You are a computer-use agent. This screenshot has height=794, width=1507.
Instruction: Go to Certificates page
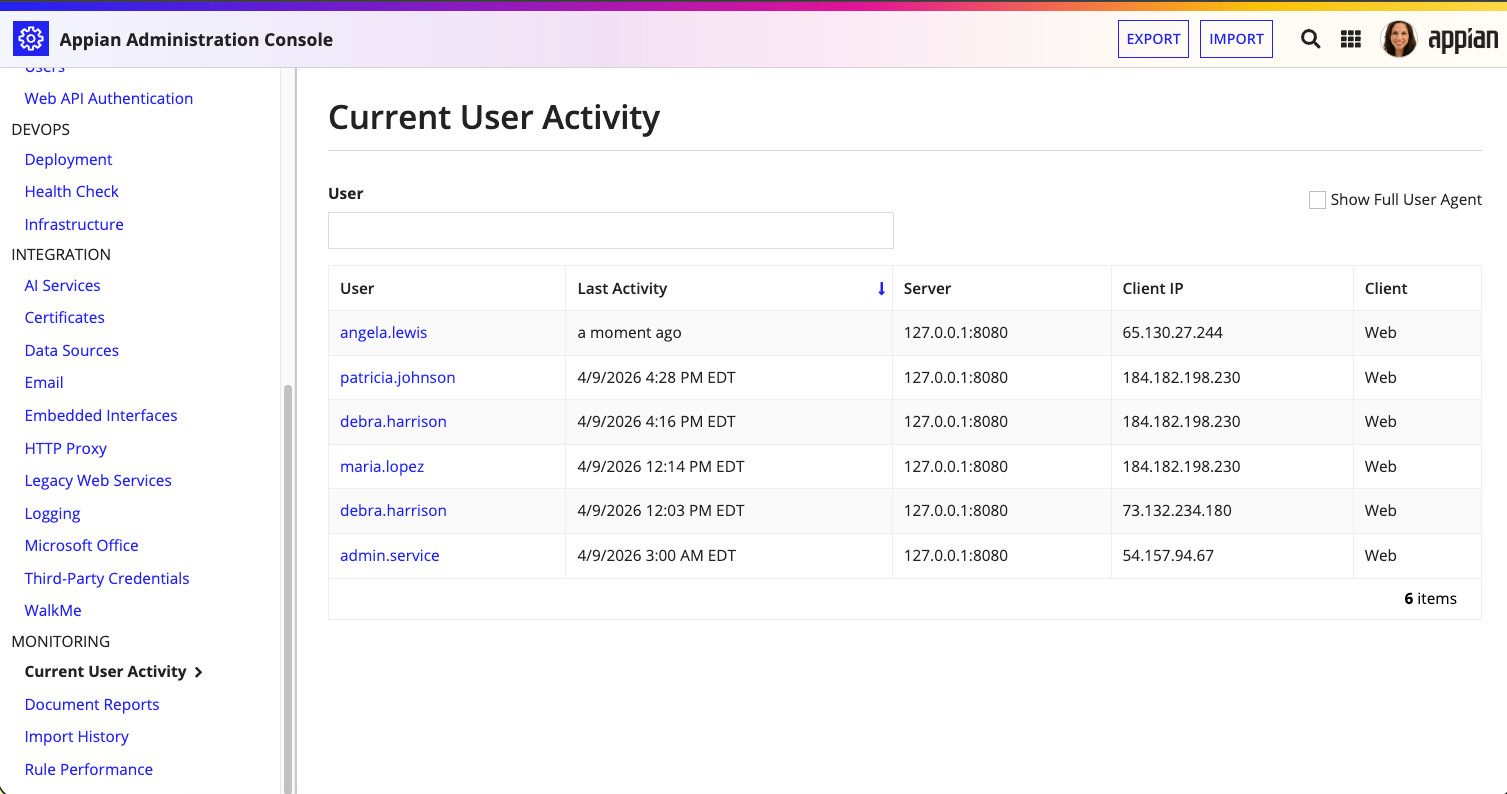tap(65, 317)
